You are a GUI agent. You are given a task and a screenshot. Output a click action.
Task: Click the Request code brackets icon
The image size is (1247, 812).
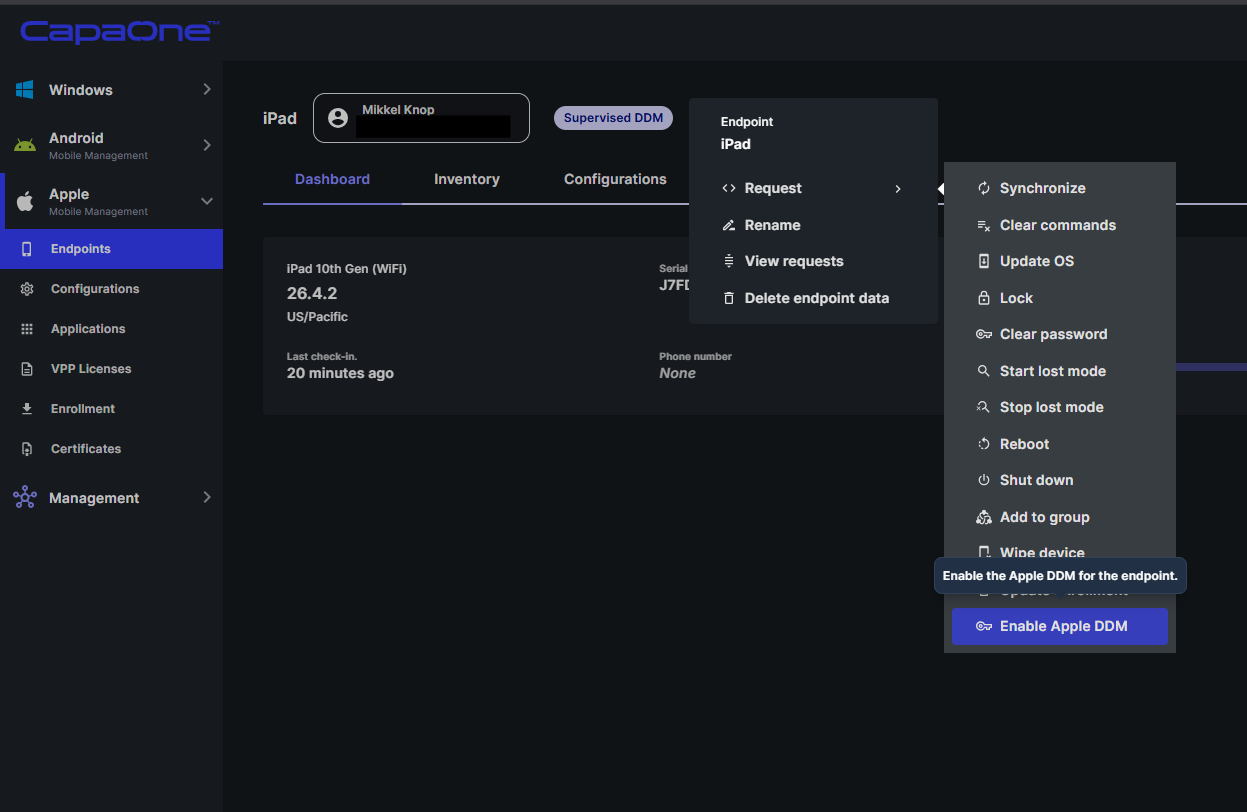coord(729,188)
